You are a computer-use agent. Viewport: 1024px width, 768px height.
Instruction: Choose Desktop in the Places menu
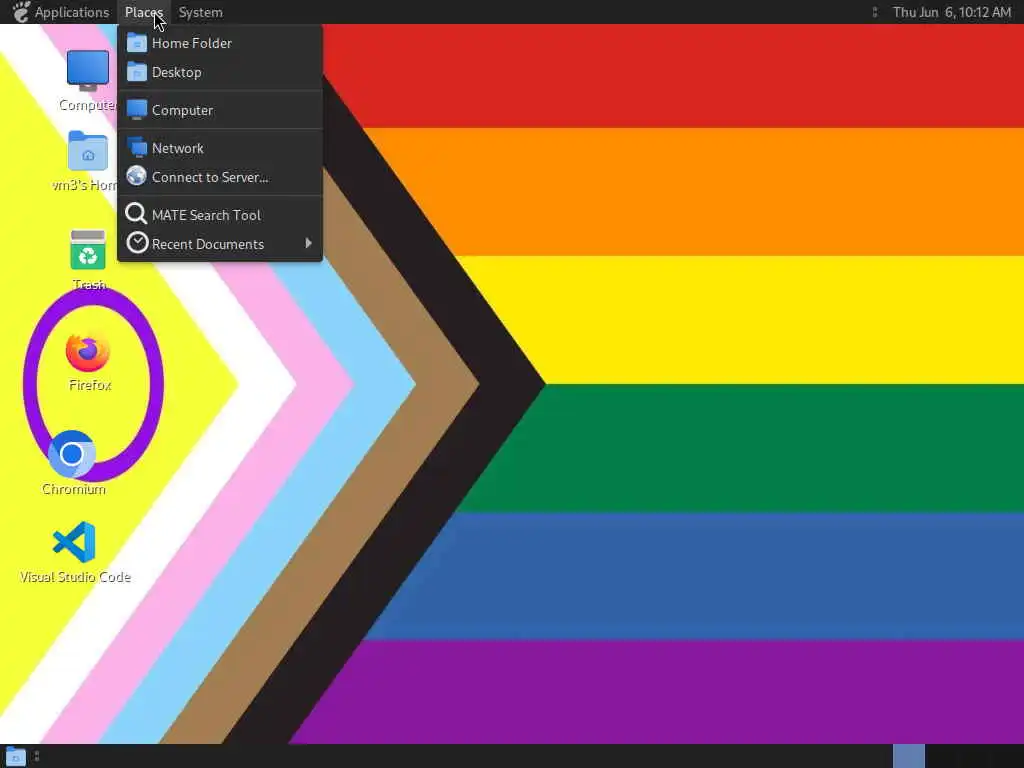[220, 72]
